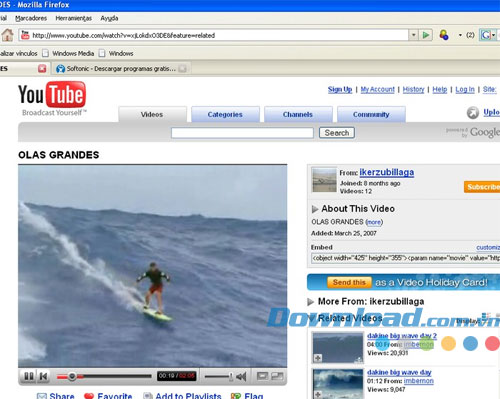Image resolution: width=500 pixels, height=399 pixels.
Task: Adjust the volume slider
Action: coord(218,377)
